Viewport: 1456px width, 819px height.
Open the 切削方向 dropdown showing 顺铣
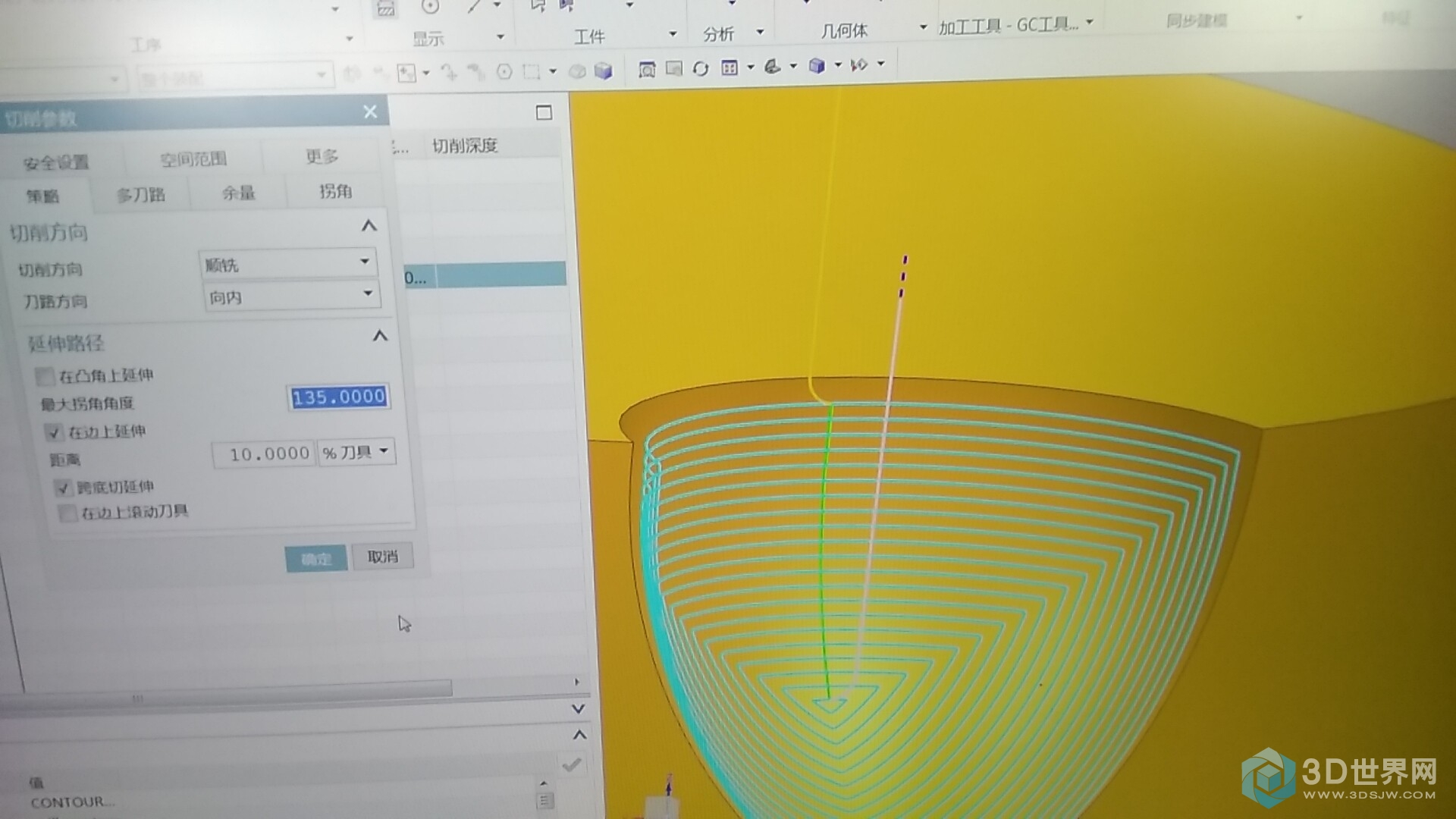287,263
